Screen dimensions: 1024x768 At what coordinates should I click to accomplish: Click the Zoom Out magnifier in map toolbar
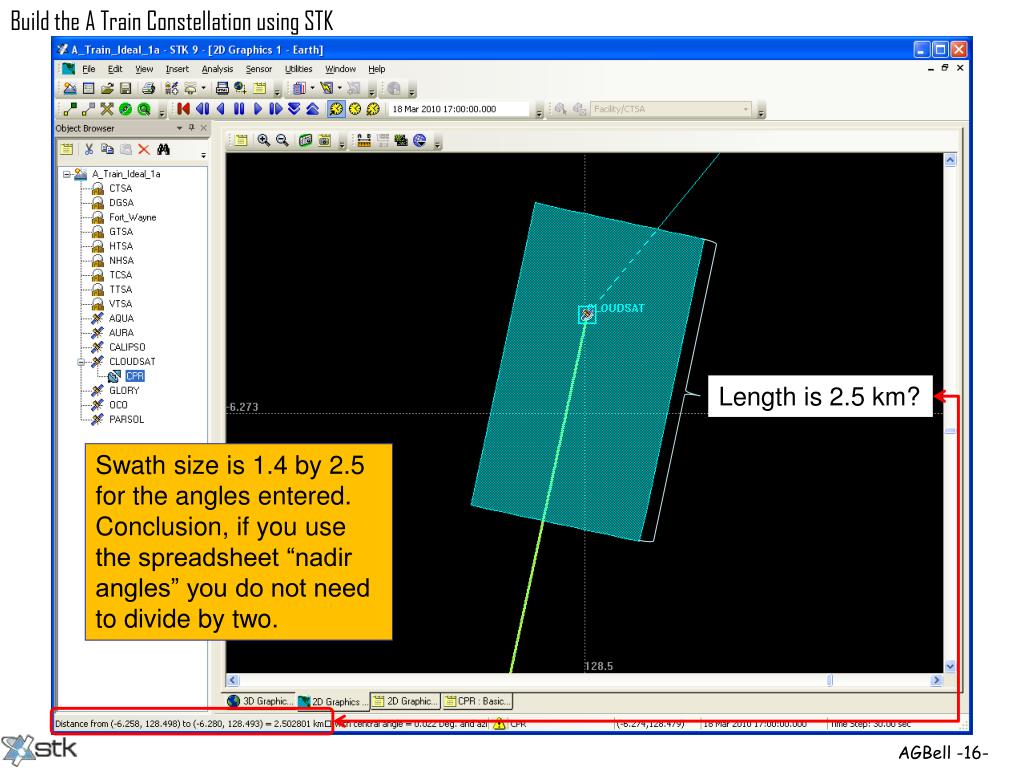click(282, 140)
